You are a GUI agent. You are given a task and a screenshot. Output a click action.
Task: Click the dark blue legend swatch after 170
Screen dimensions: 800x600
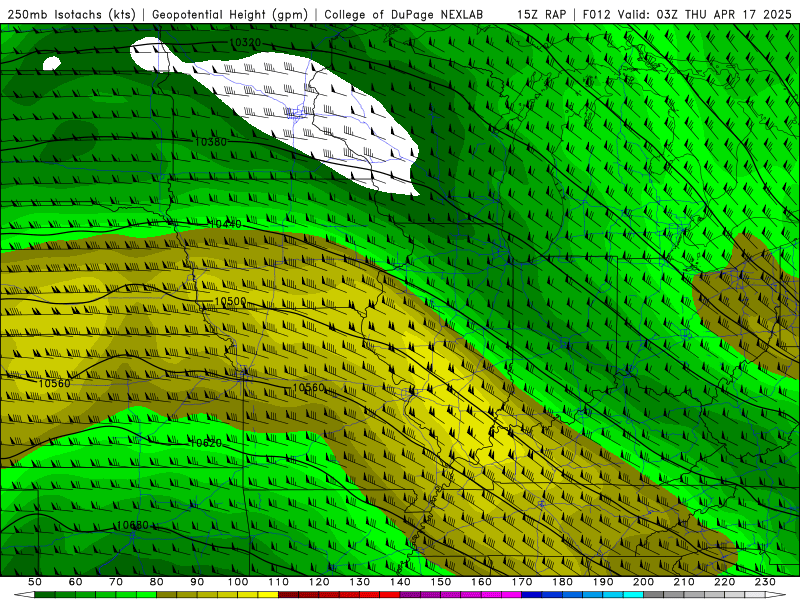[532, 595]
